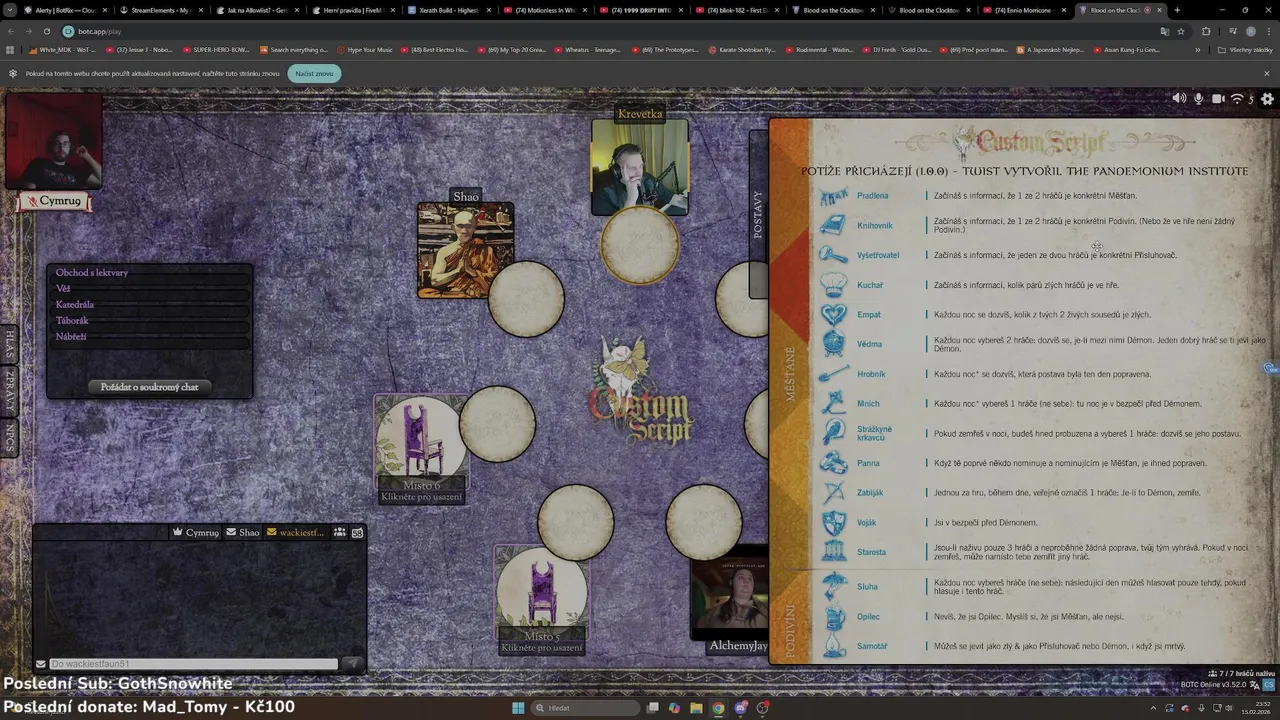Screen dimensions: 1280x720
Task: Click Krevetka's player video
Action: pyautogui.click(x=640, y=167)
